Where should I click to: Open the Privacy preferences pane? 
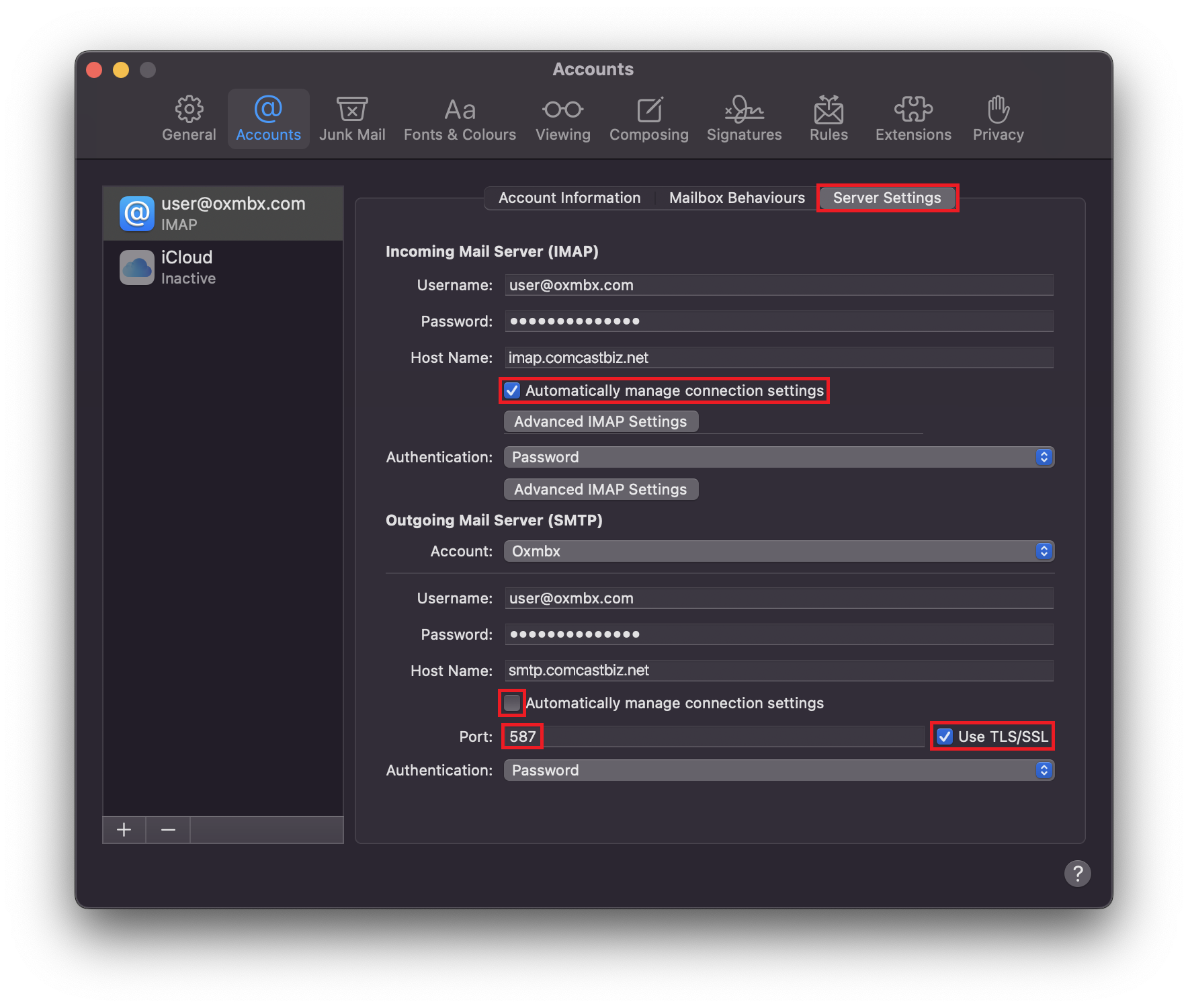(998, 119)
